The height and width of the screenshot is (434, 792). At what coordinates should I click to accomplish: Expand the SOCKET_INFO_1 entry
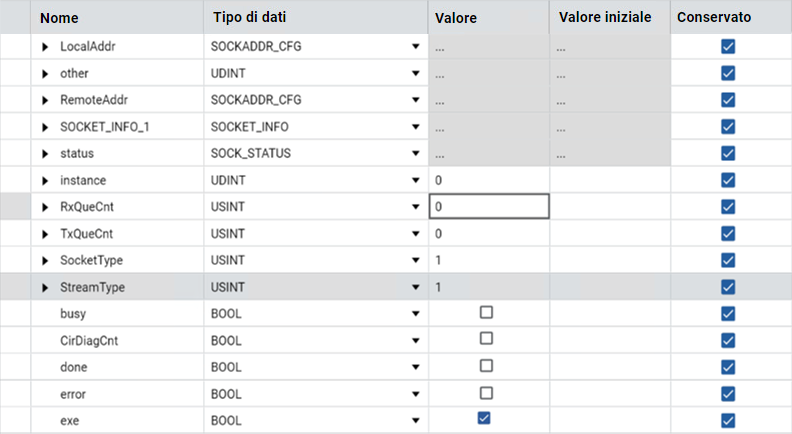point(45,127)
